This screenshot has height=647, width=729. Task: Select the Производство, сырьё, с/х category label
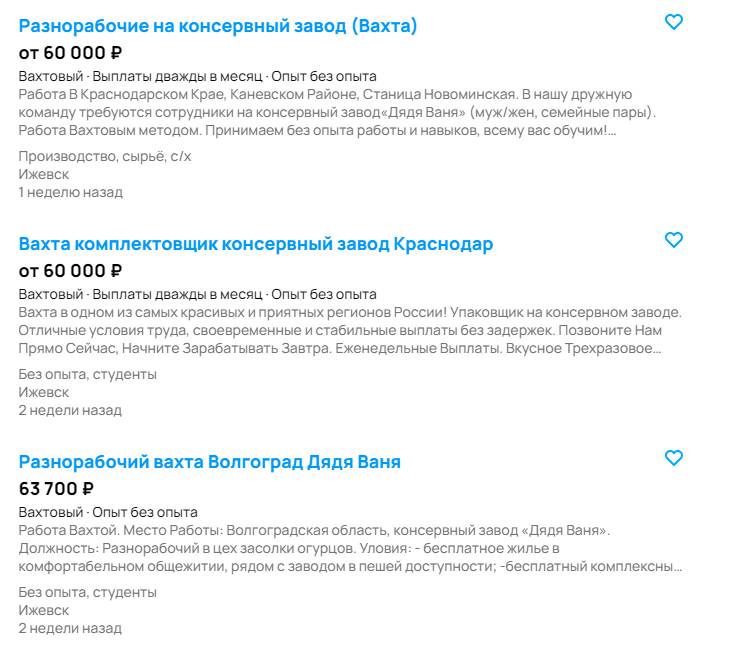105,156
